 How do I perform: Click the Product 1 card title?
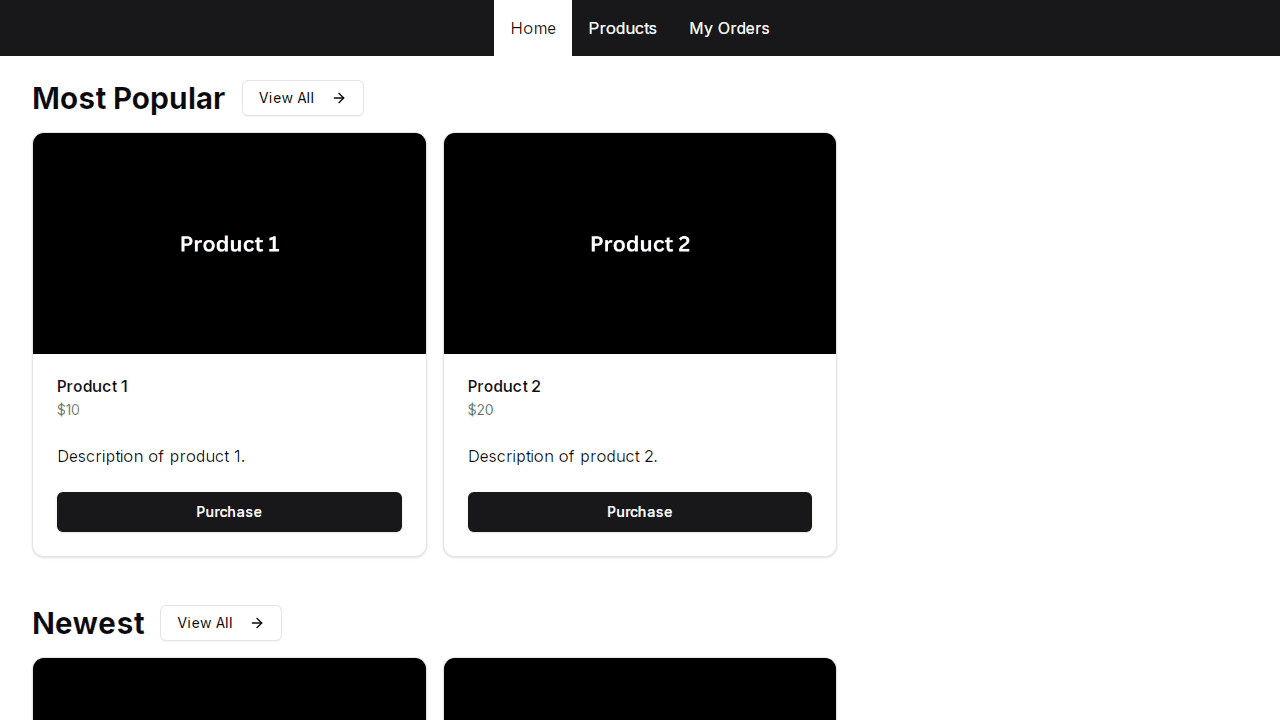pyautogui.click(x=92, y=386)
